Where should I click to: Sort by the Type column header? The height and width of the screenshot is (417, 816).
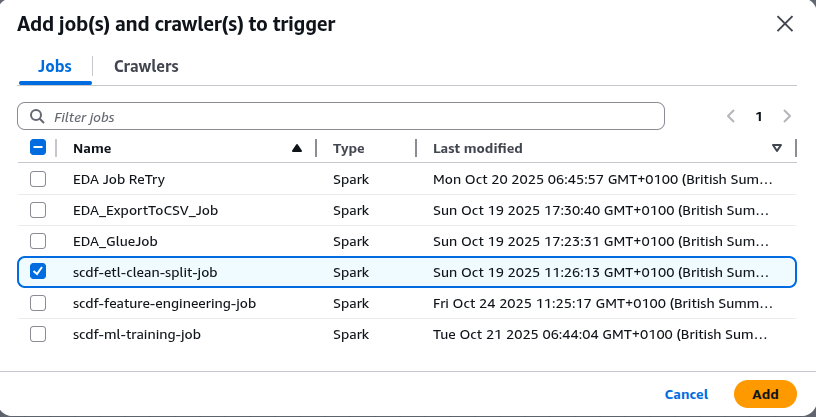(349, 148)
